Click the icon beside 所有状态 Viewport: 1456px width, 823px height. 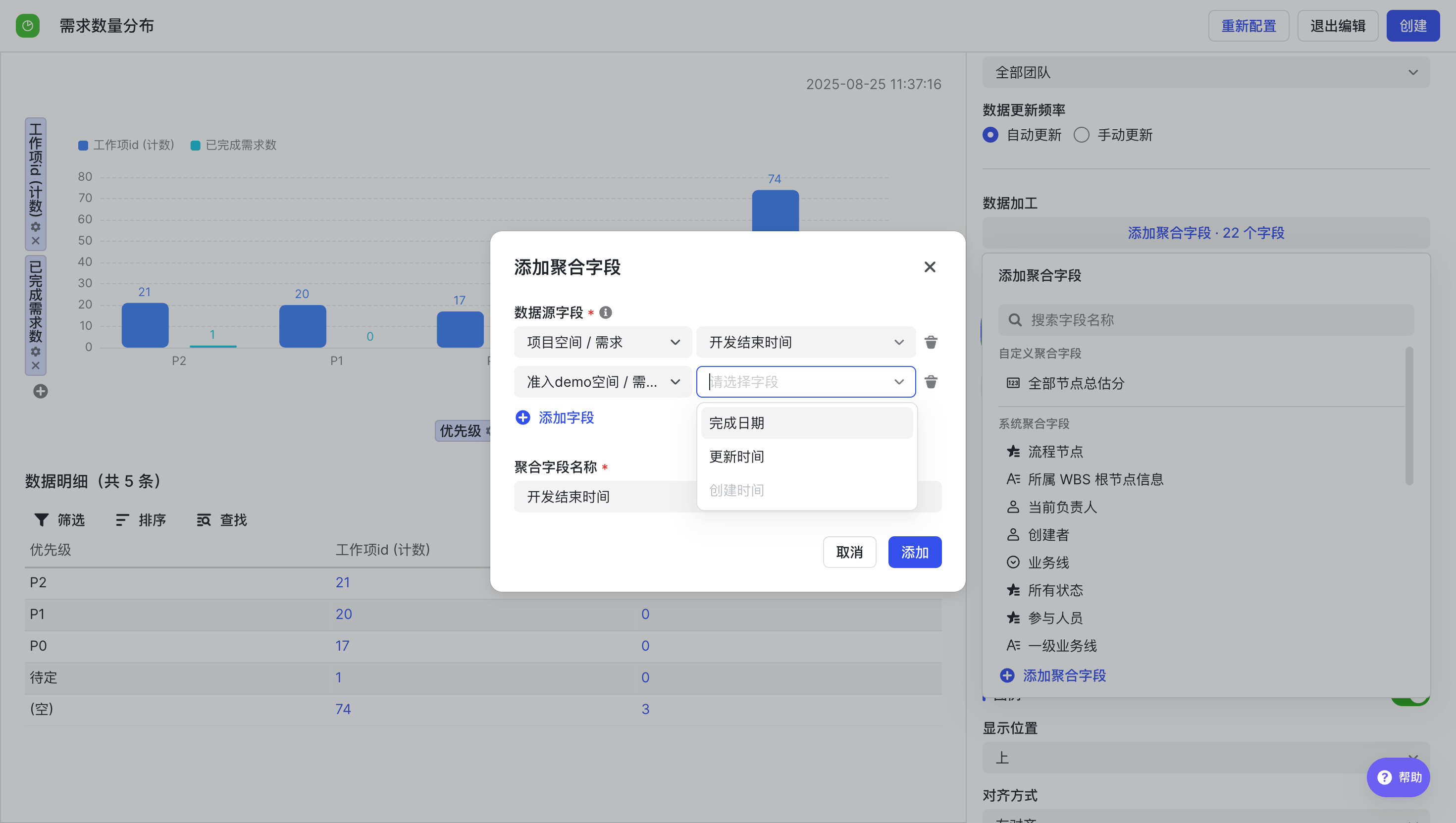coord(1013,590)
